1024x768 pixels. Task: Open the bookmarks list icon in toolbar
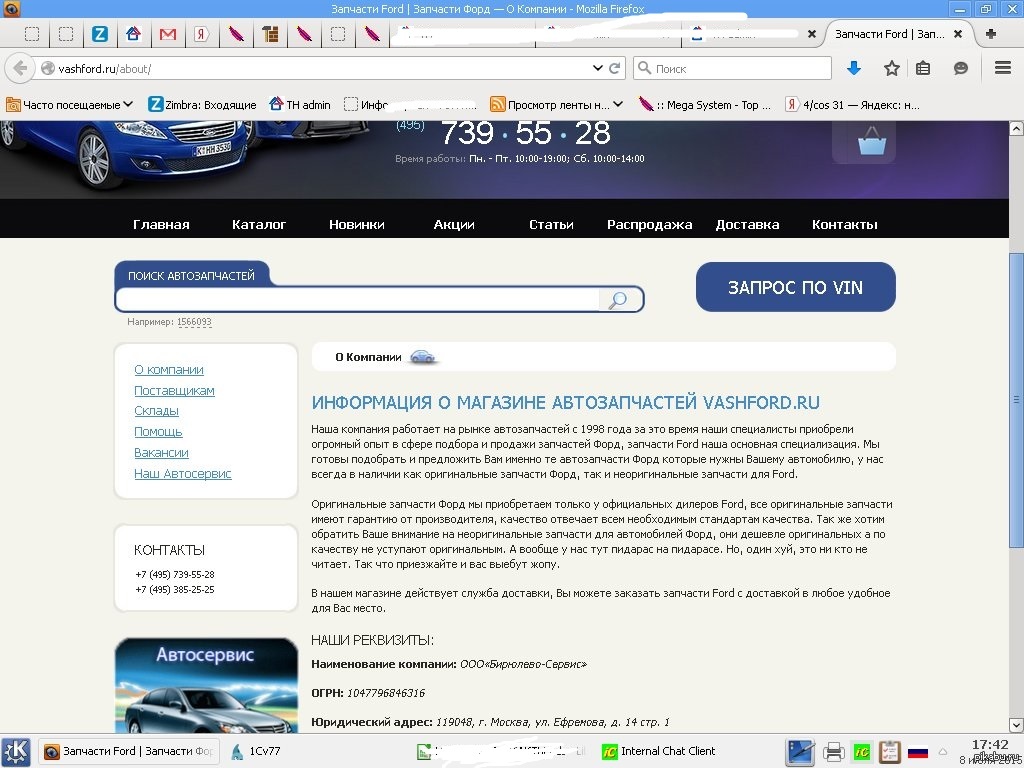923,68
